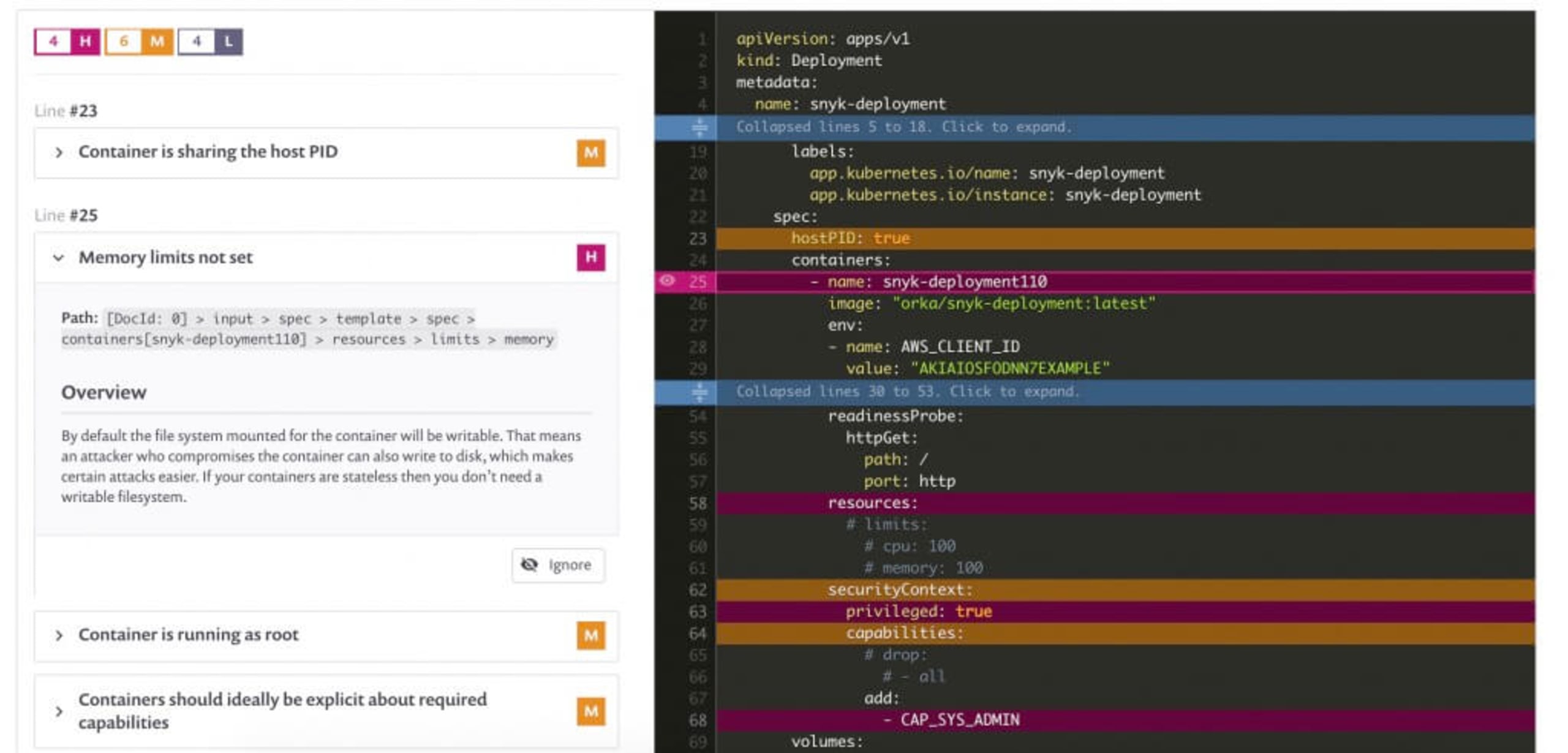Click line 4 name: snyk-deployment

tap(850, 104)
